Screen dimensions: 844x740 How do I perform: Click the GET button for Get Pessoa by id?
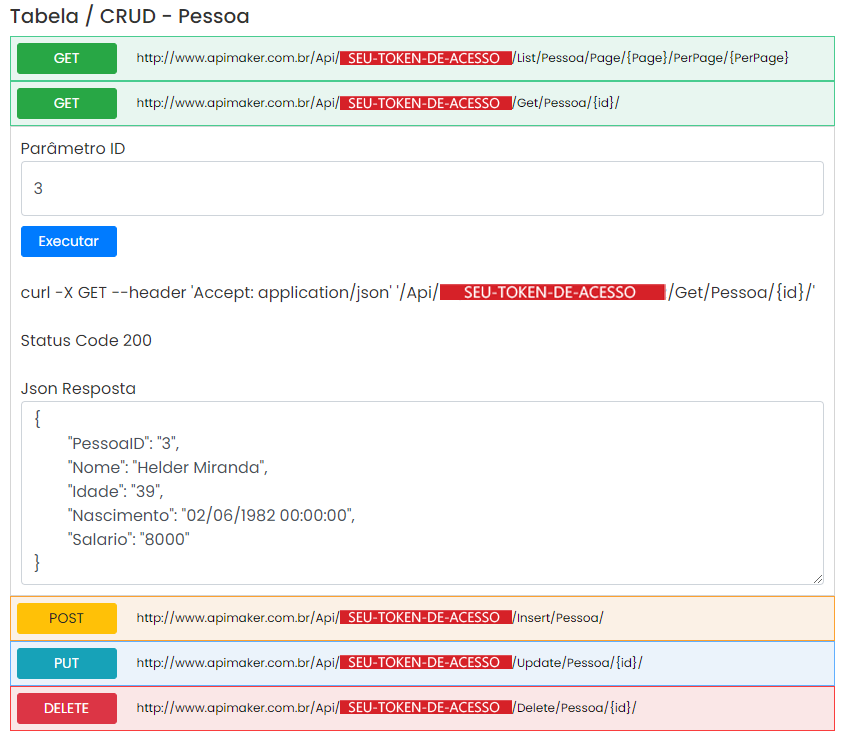coord(67,103)
